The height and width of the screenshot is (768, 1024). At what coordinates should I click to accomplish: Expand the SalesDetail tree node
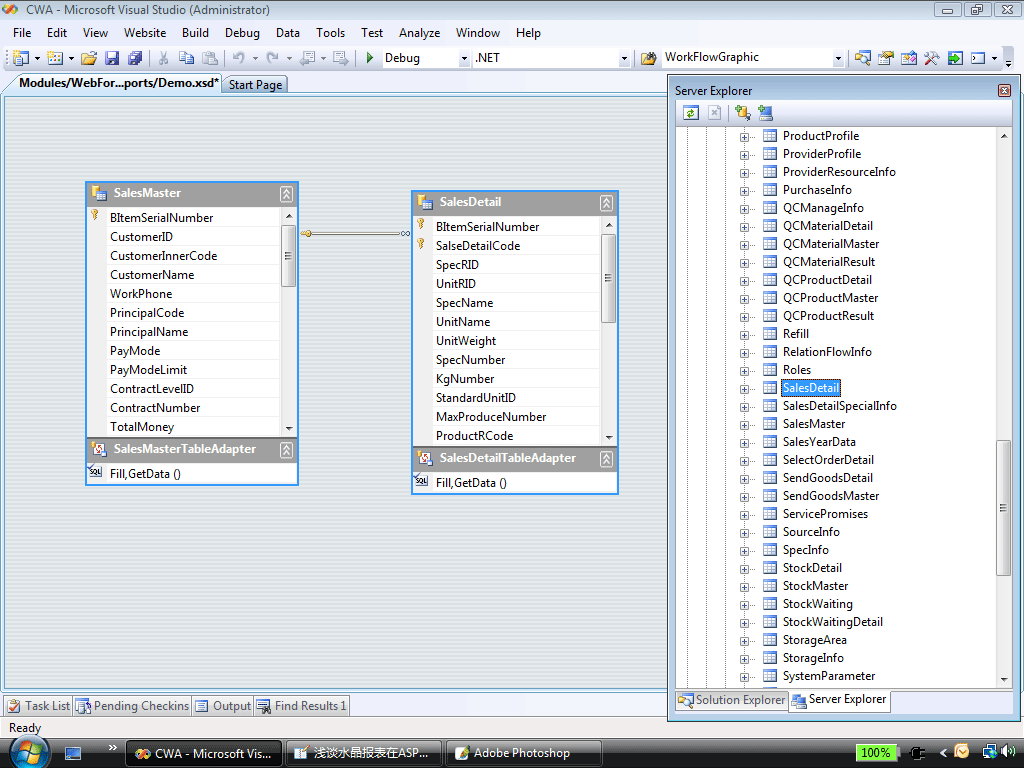click(x=744, y=389)
